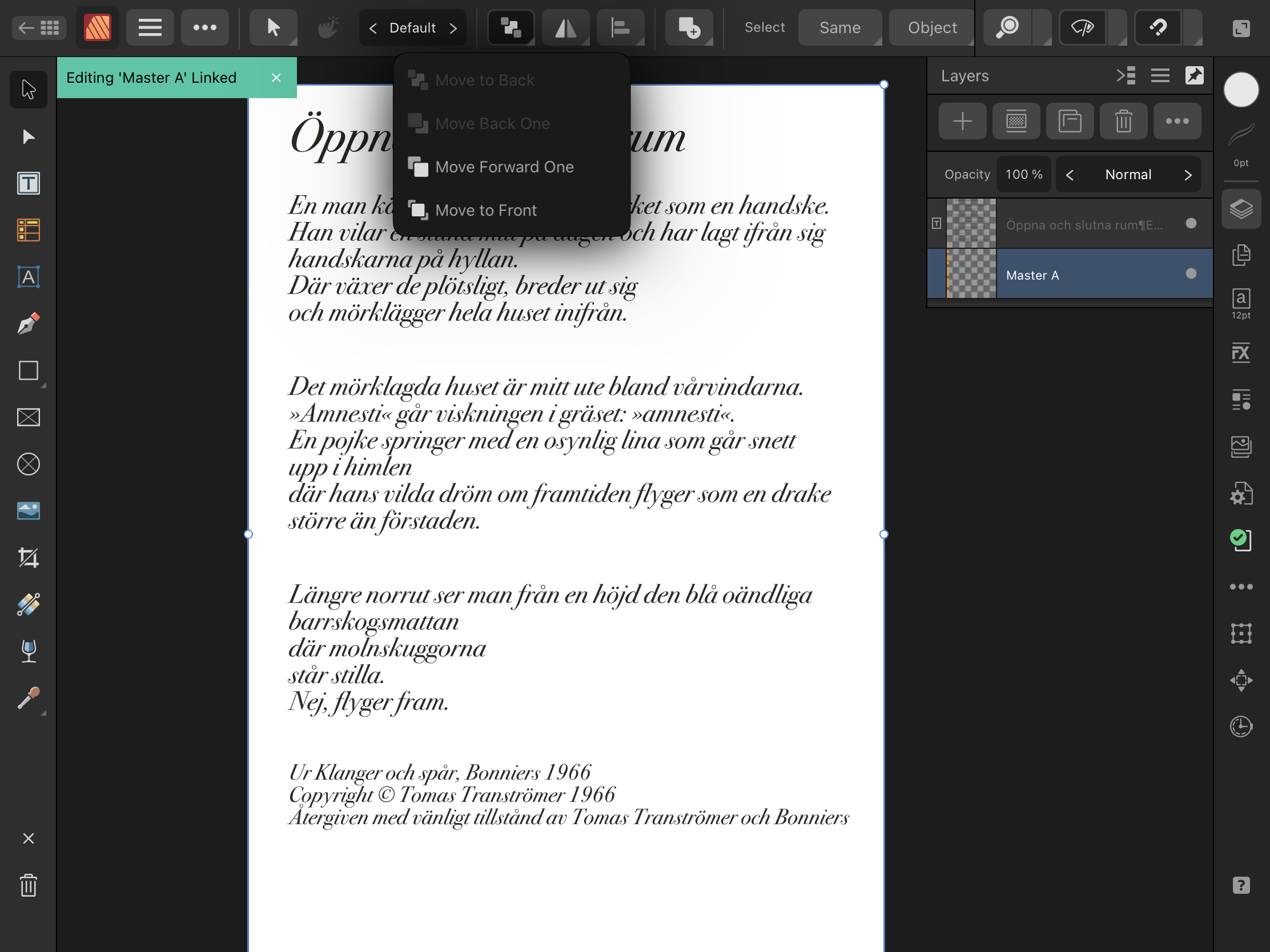The width and height of the screenshot is (1270, 952).
Task: Open the Flip options dropdown
Action: pos(565,27)
